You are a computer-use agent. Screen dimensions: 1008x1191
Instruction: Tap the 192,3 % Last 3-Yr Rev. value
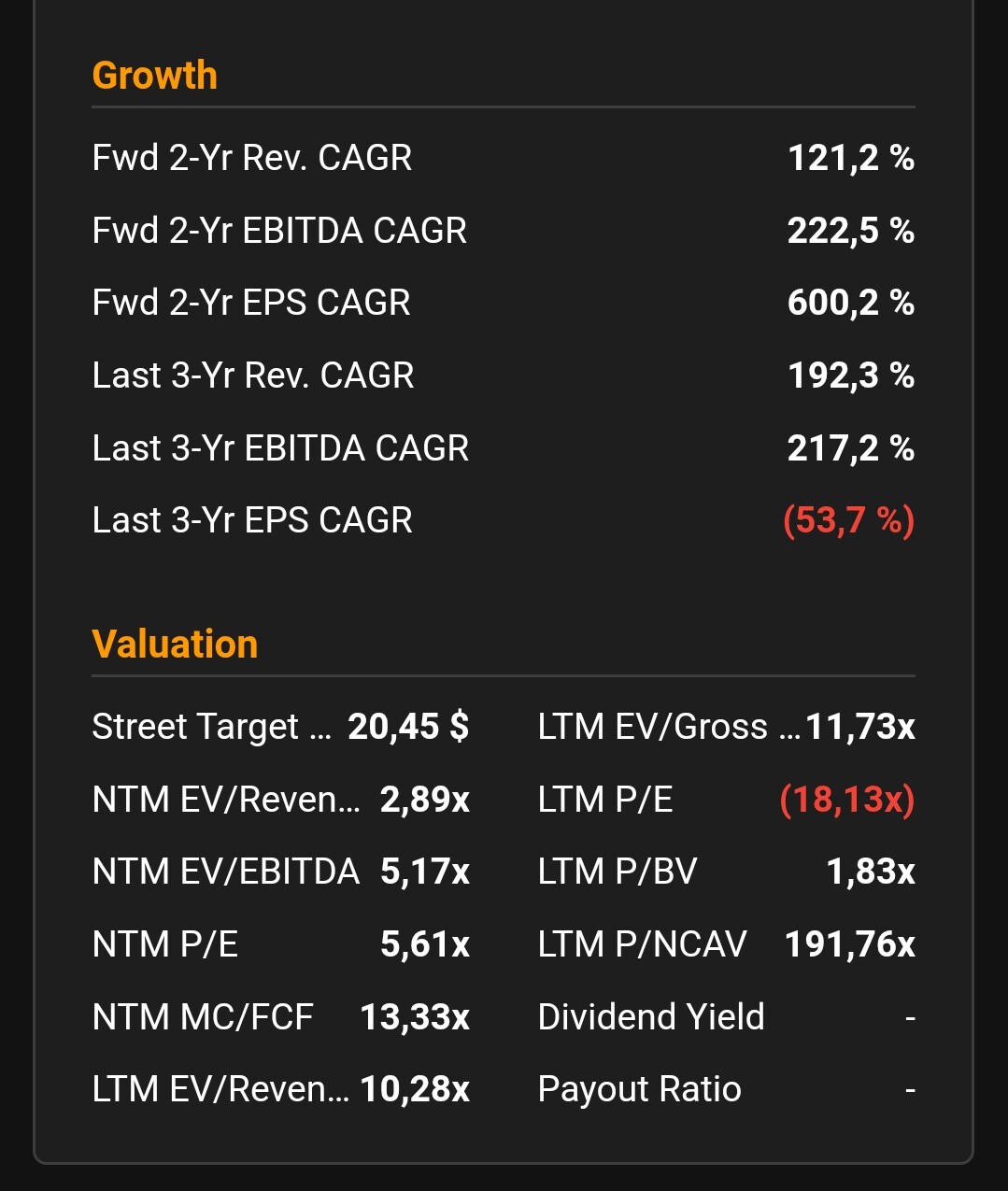850,376
